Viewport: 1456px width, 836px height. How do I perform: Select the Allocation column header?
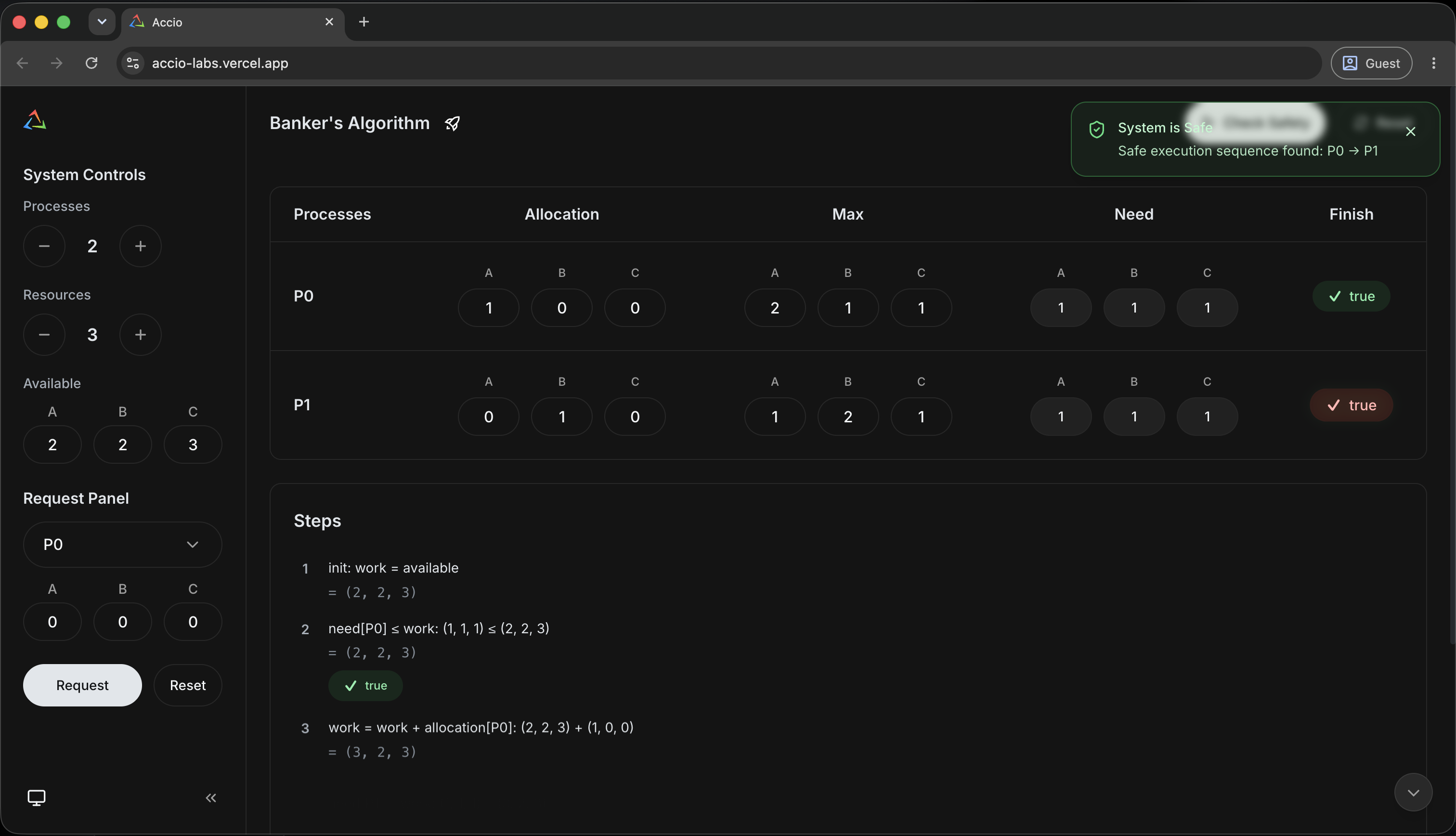point(562,214)
